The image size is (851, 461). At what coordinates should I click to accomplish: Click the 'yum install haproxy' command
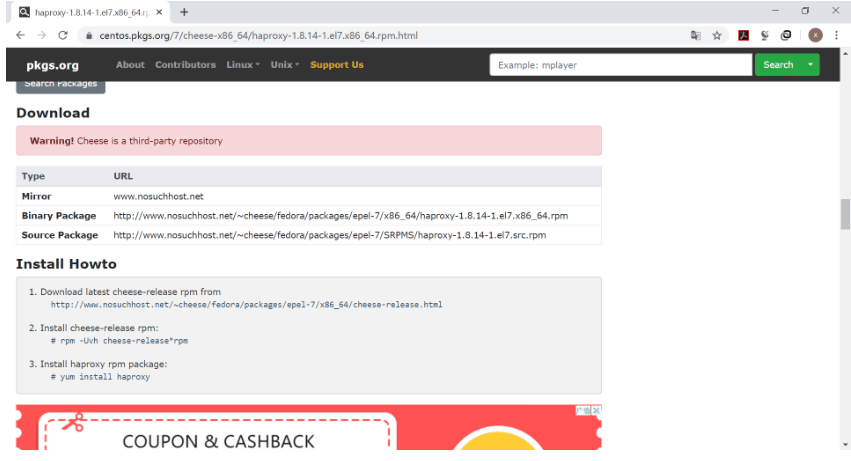(100, 377)
